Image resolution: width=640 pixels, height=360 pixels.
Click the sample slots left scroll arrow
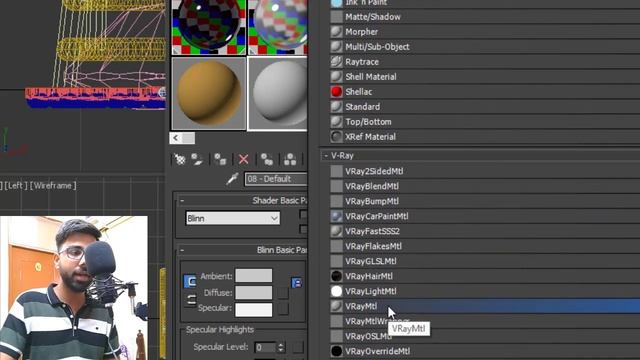[x=176, y=138]
